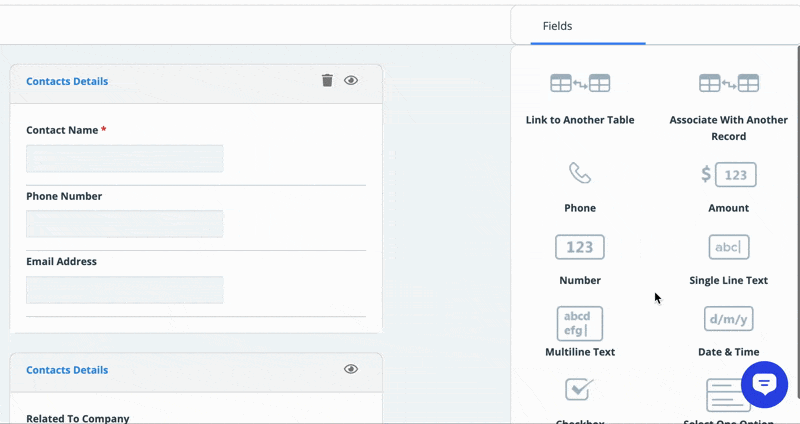Choose the Checkbox field icon
Screen dimensions: 800x424
point(580,389)
